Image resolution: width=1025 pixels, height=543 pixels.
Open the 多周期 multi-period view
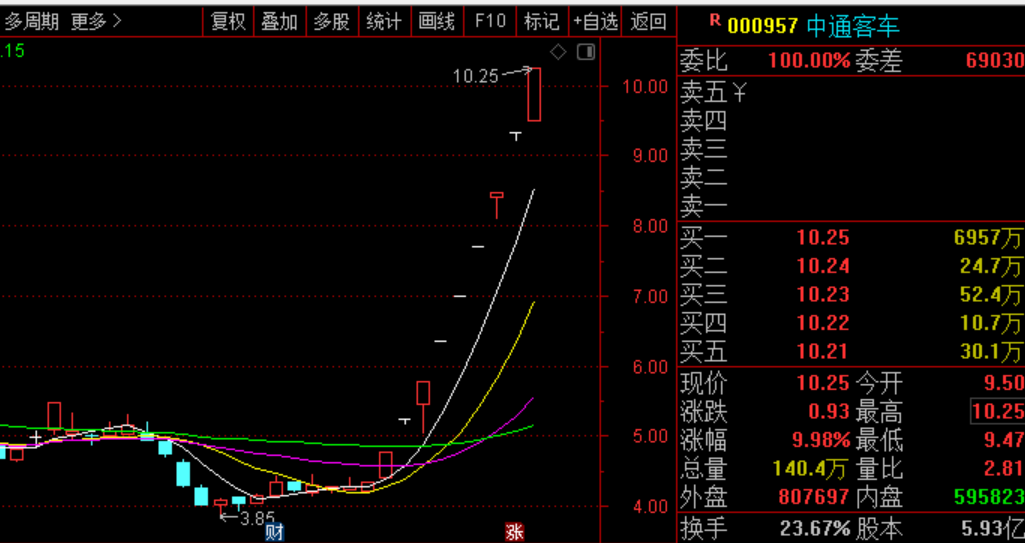31,21
